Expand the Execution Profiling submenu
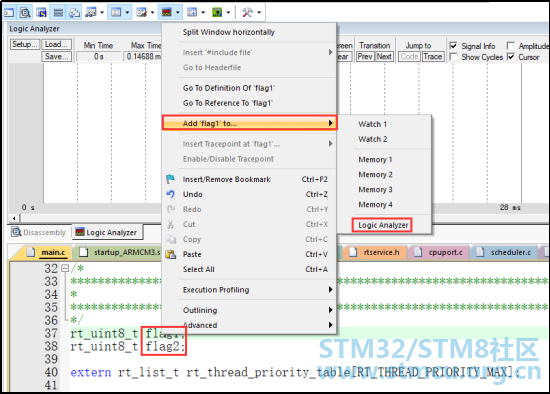The image size is (550, 394). [x=249, y=290]
